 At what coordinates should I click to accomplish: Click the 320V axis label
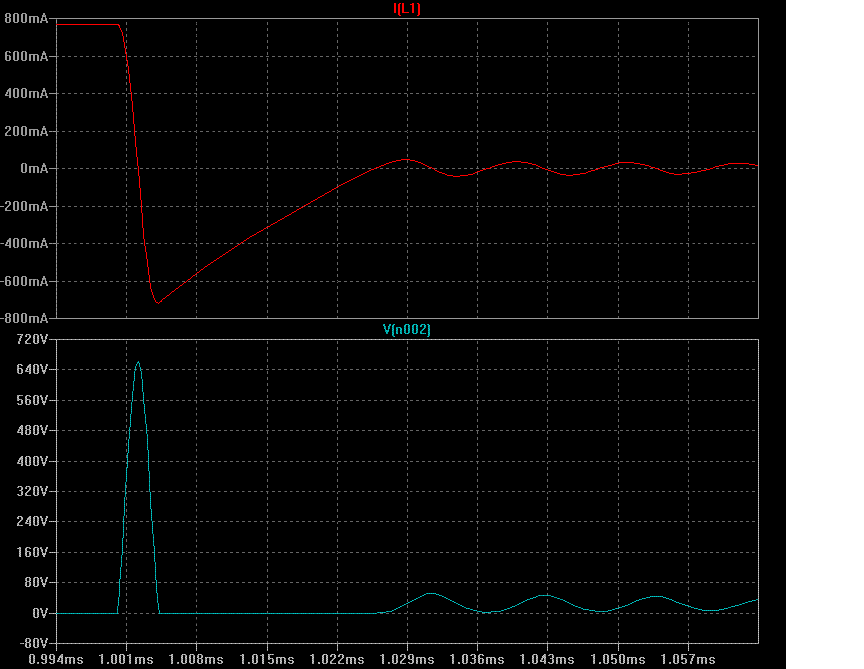click(33, 492)
